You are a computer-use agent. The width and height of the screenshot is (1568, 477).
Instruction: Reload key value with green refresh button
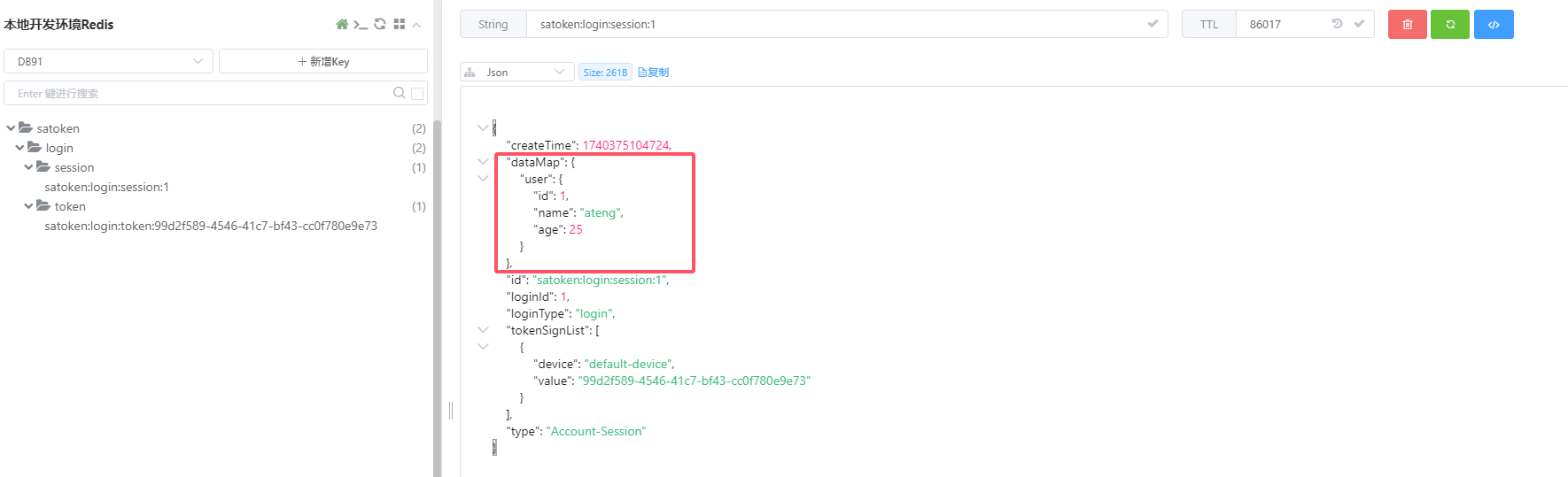tap(1450, 25)
